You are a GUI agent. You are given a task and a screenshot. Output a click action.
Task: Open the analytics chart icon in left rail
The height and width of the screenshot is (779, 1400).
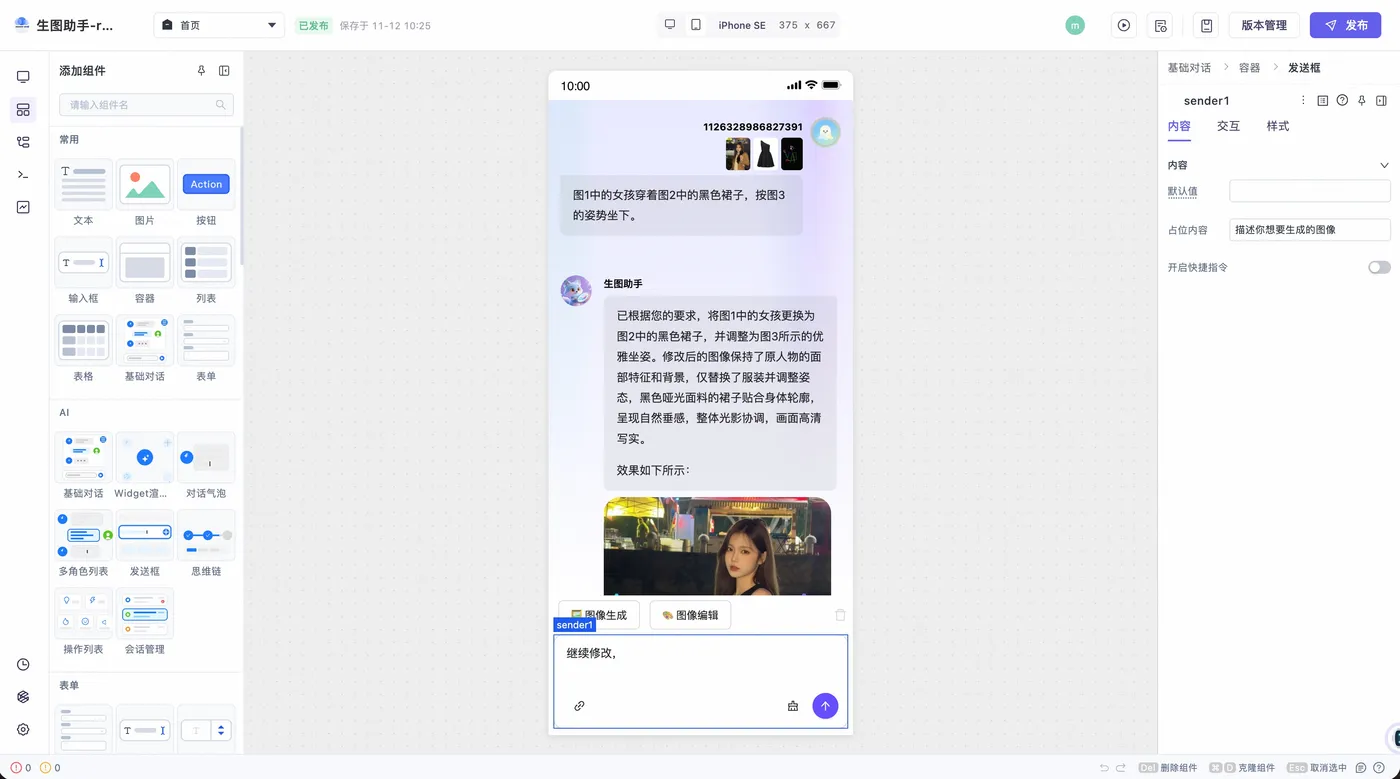point(23,207)
